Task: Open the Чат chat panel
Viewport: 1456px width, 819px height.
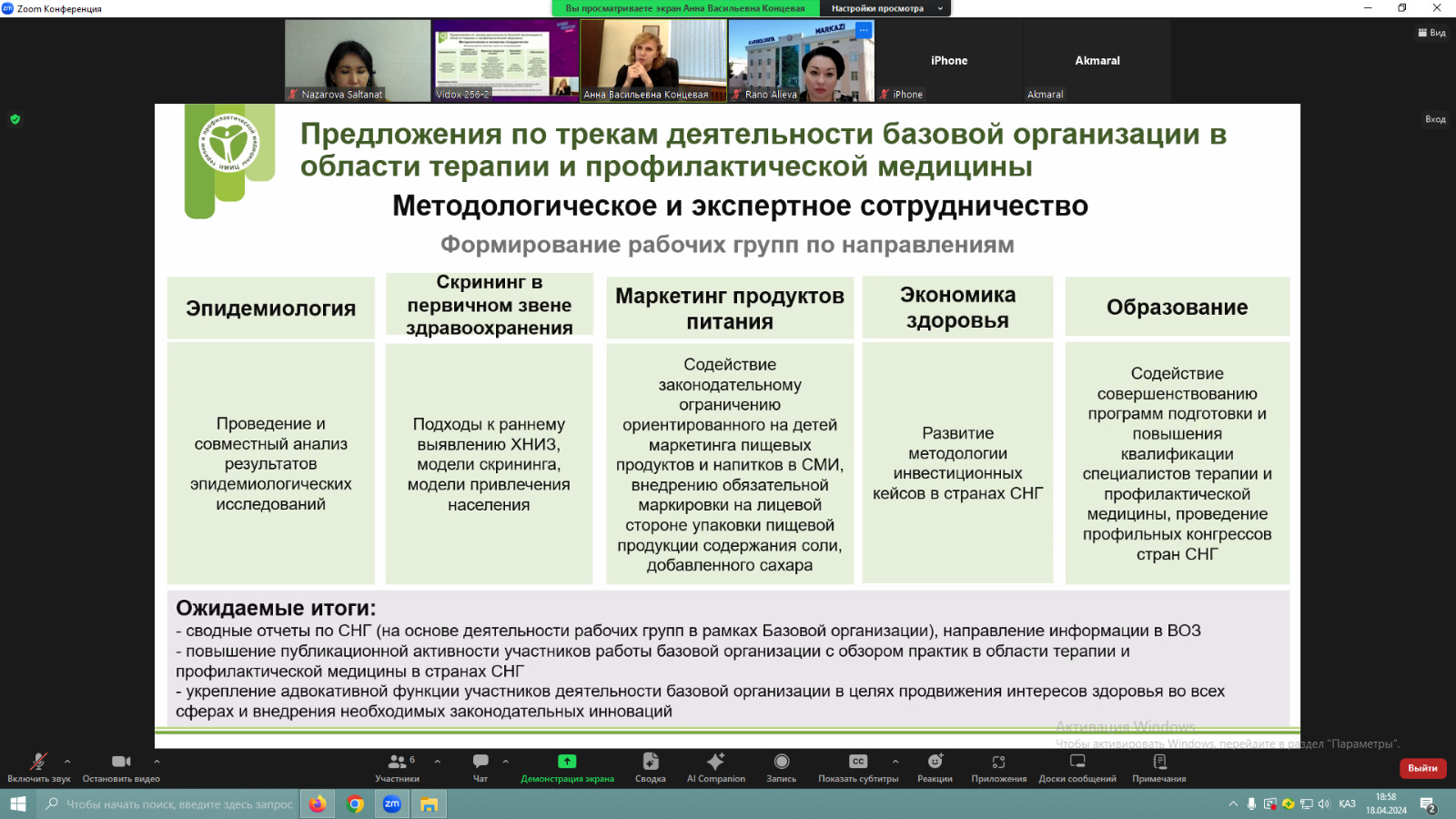Action: coord(480,766)
